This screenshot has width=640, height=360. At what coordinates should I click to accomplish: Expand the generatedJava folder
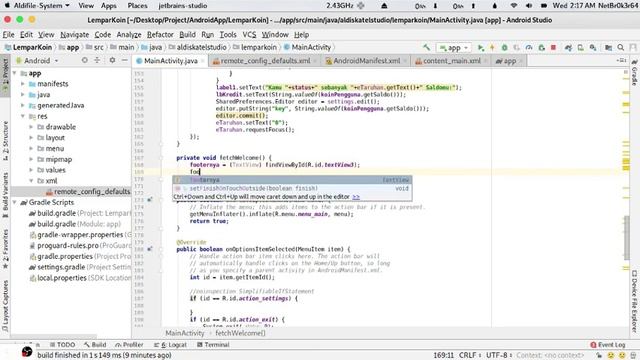[x=23, y=105]
